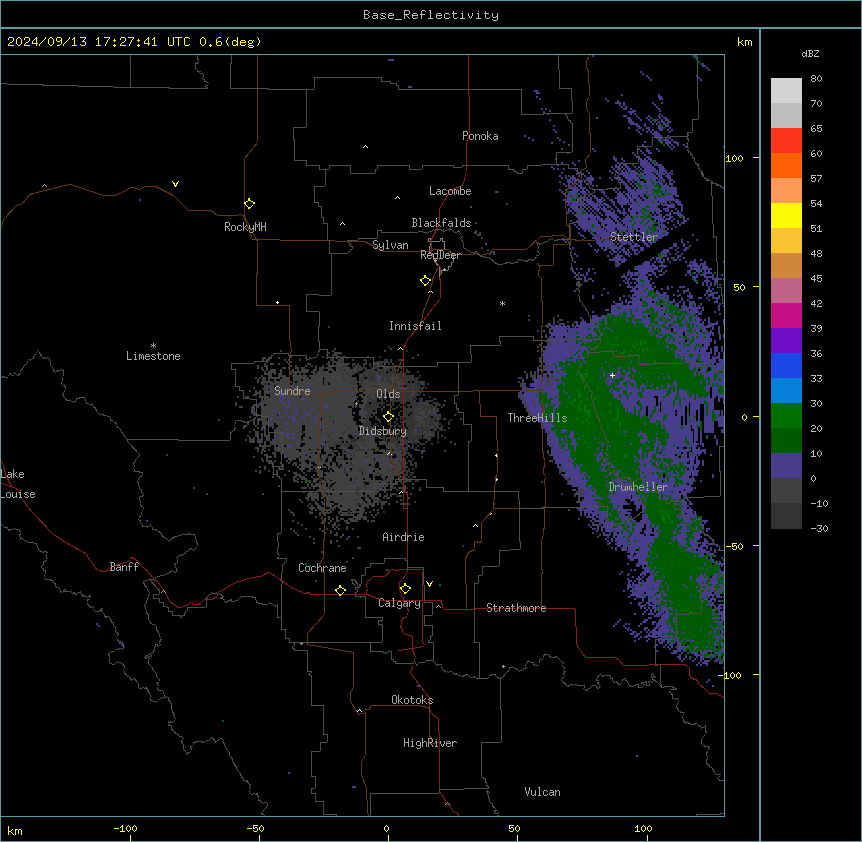Click the Drumheller label on the map
862x842 pixels.
click(x=638, y=487)
